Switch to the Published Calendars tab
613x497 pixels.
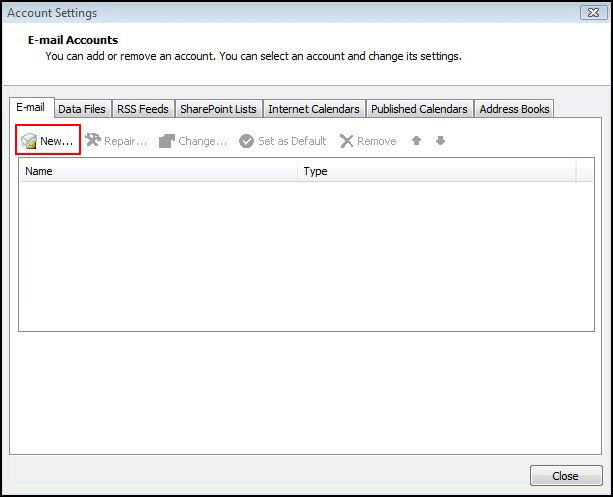click(419, 109)
